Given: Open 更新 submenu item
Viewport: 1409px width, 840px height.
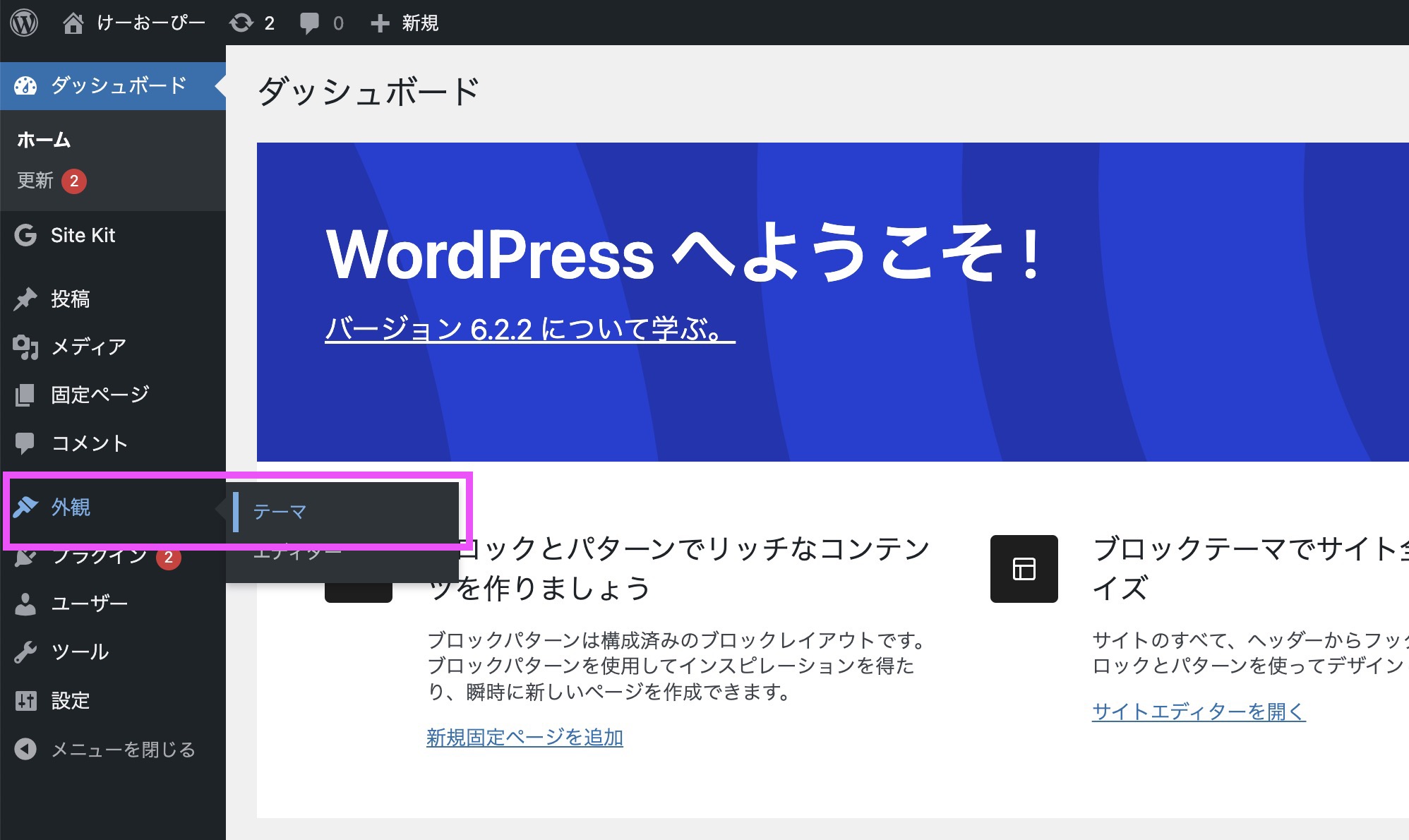Looking at the screenshot, I should coord(35,181).
